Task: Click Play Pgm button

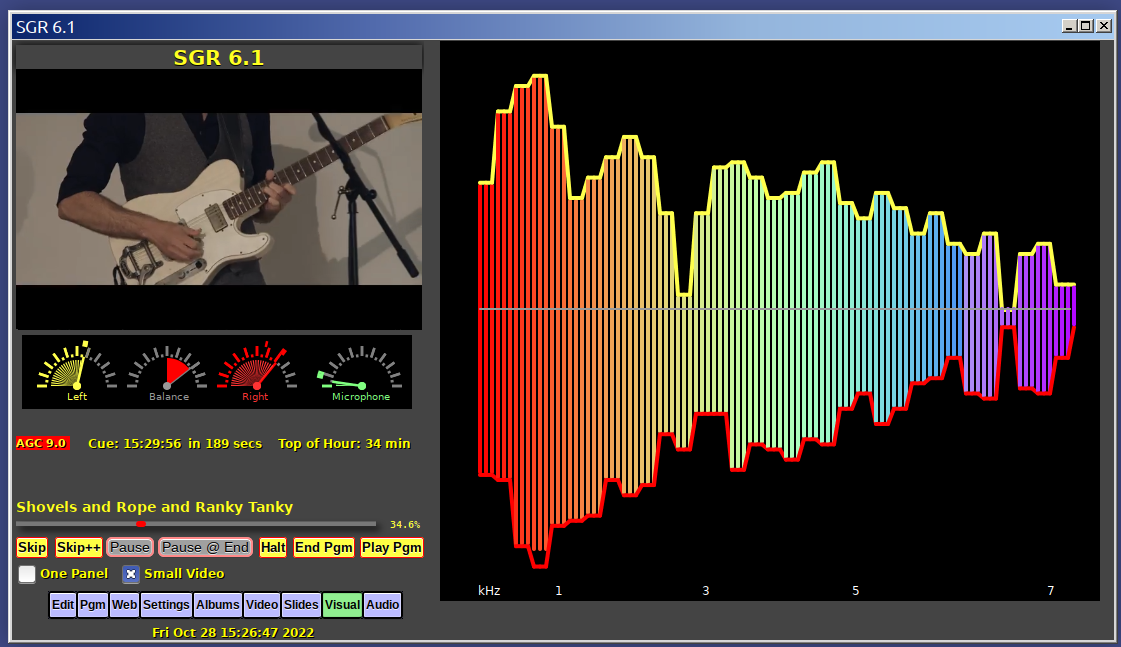Action: [392, 548]
